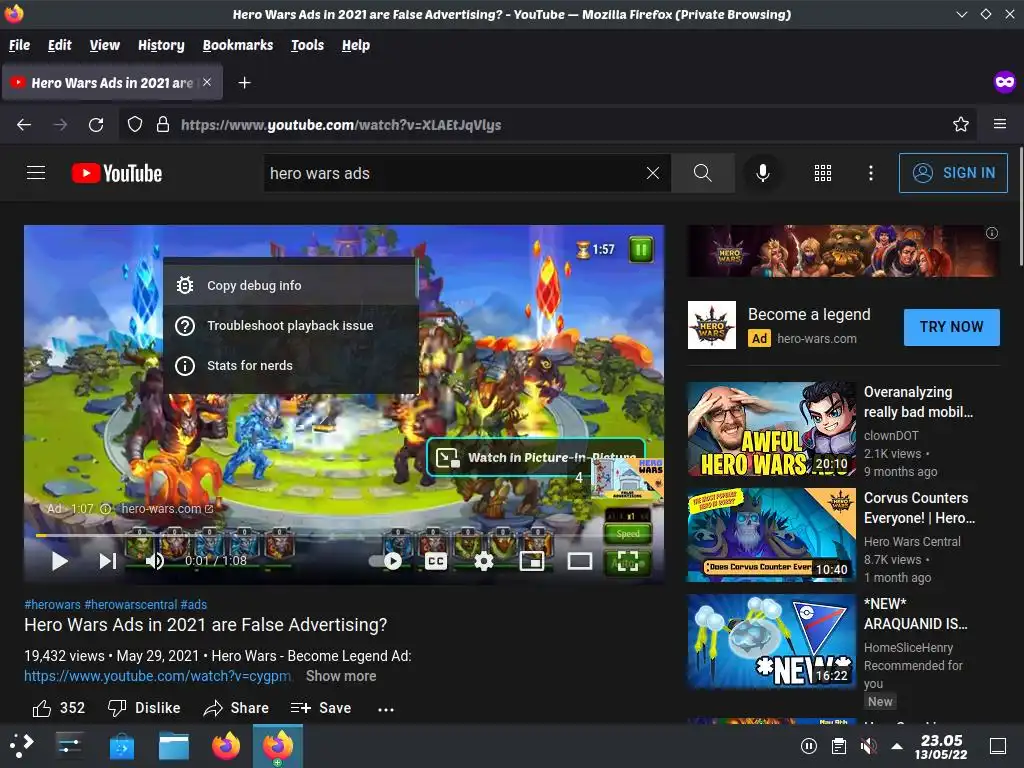1024x768 pixels.
Task: Go back one page
Action: tap(24, 125)
